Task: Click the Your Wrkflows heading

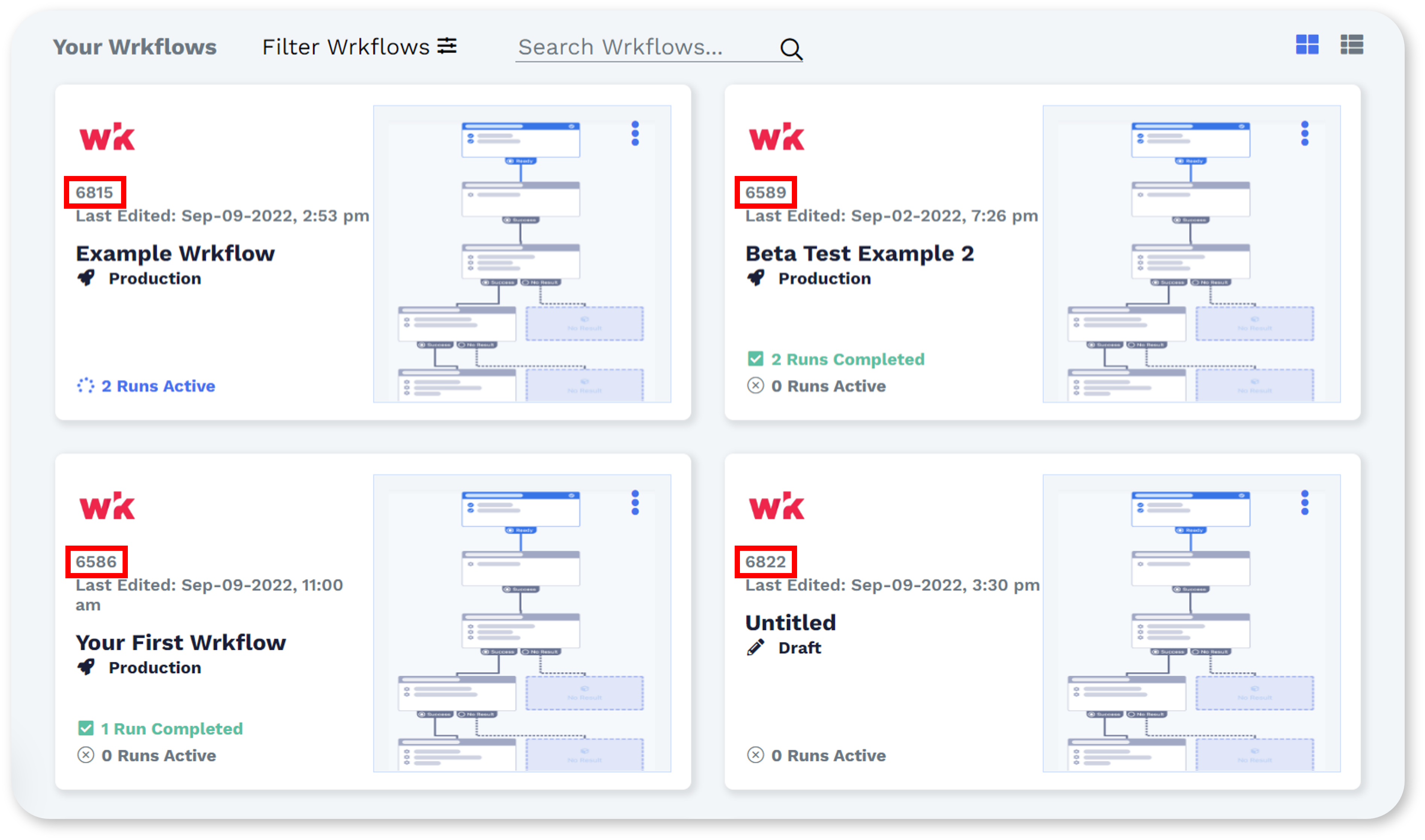Action: coord(135,47)
